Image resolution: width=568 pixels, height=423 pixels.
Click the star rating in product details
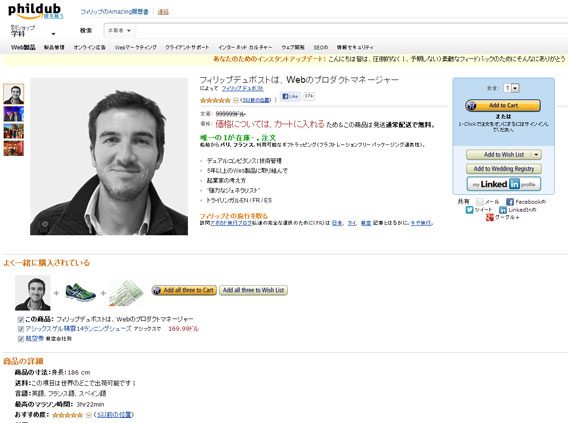click(67, 415)
